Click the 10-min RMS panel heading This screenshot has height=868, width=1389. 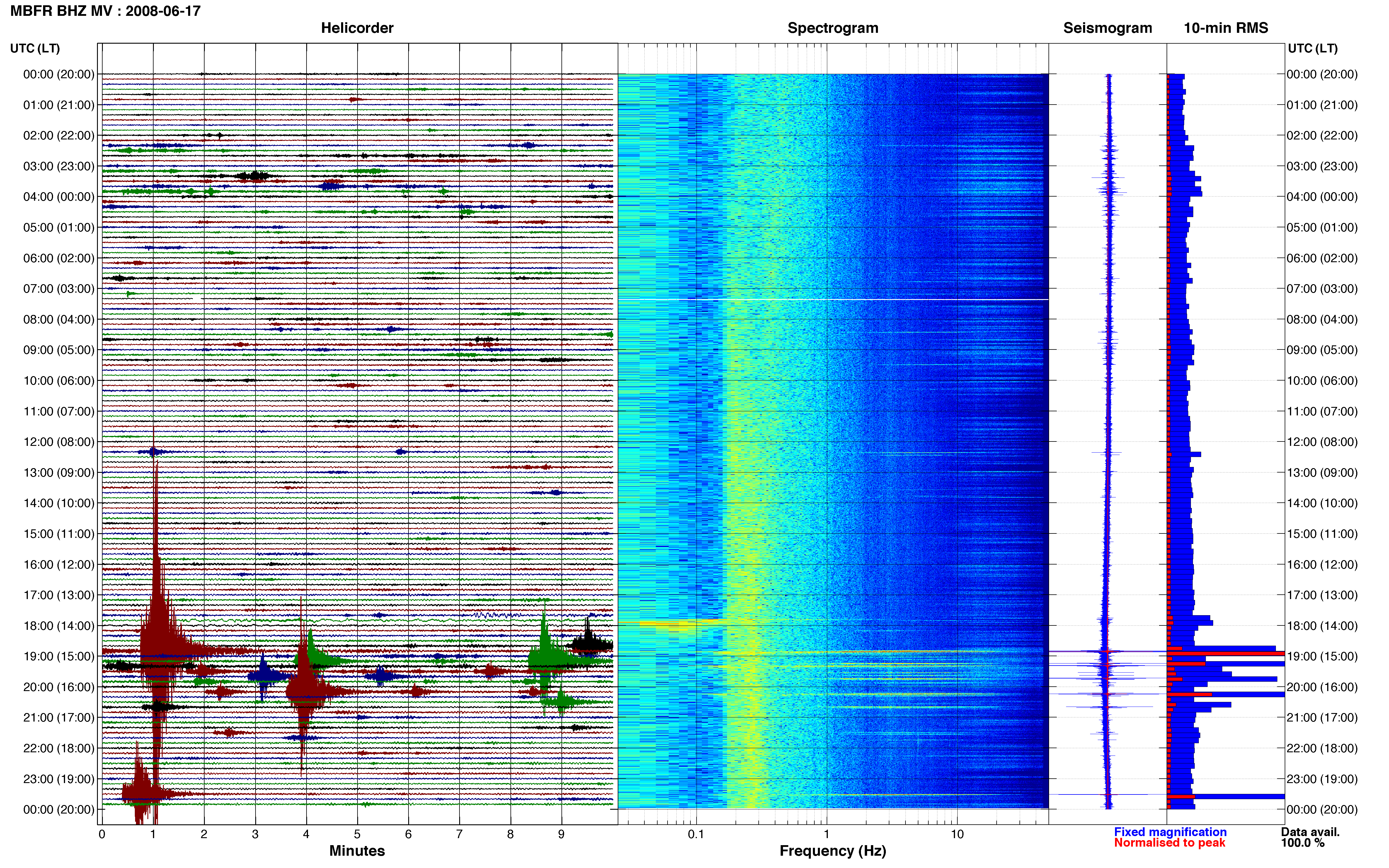point(1226,28)
